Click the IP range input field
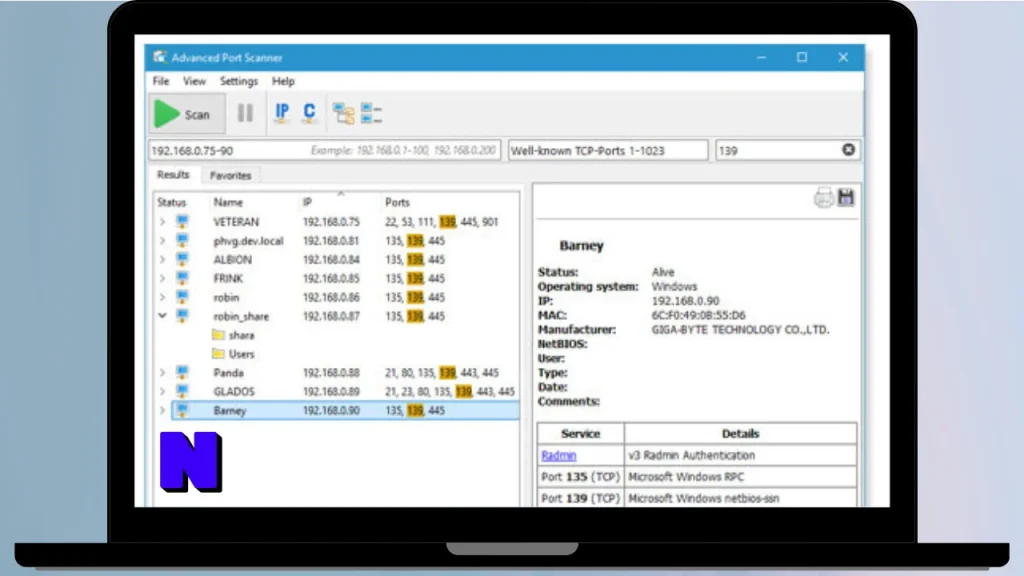 point(325,150)
